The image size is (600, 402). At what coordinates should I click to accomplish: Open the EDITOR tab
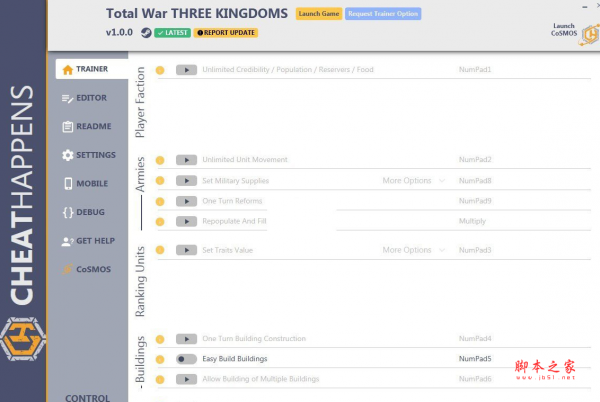(x=84, y=98)
